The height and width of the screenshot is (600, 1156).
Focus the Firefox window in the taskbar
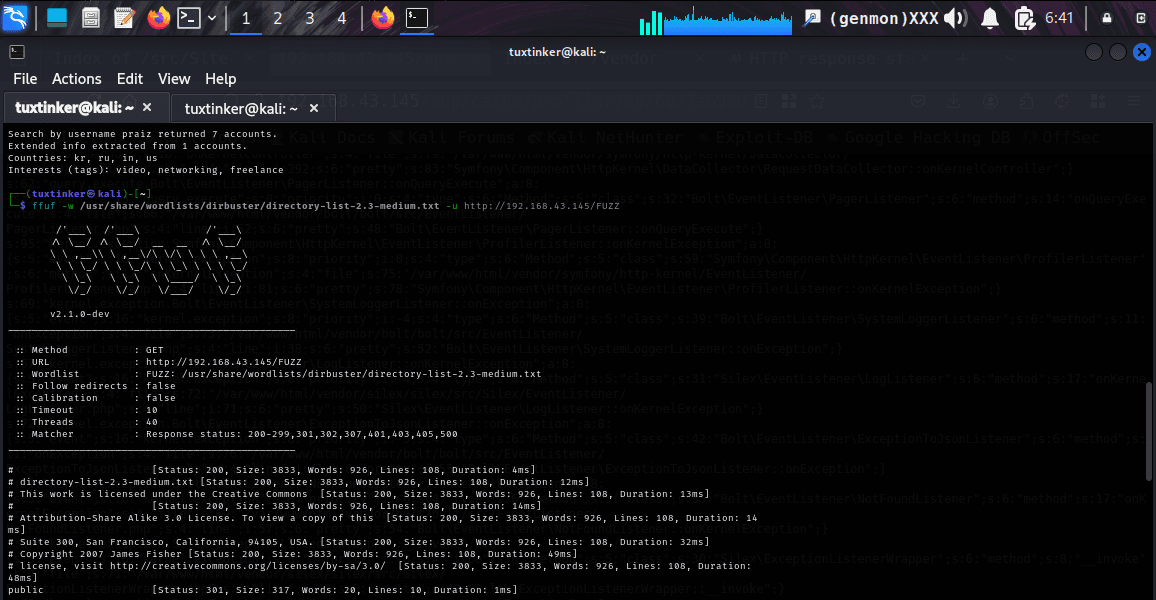pyautogui.click(x=382, y=17)
